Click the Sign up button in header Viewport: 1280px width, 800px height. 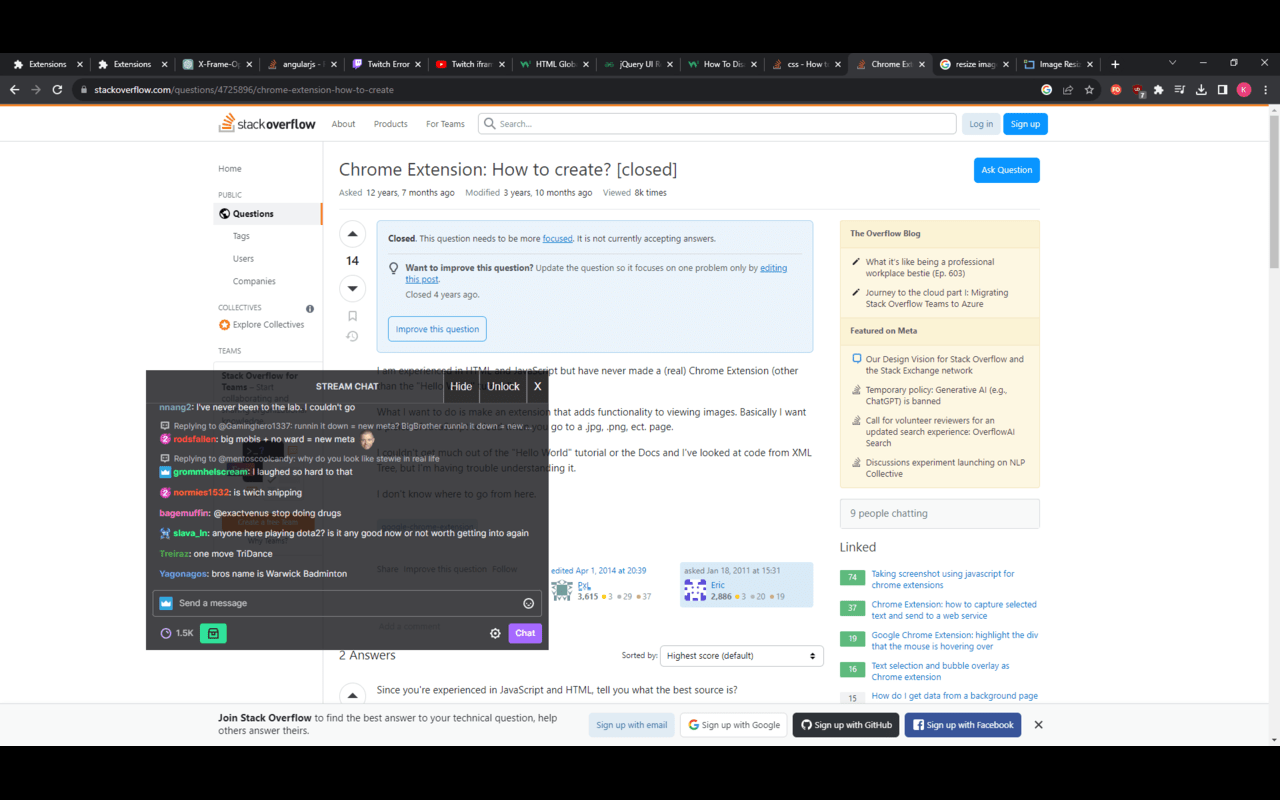click(x=1025, y=124)
